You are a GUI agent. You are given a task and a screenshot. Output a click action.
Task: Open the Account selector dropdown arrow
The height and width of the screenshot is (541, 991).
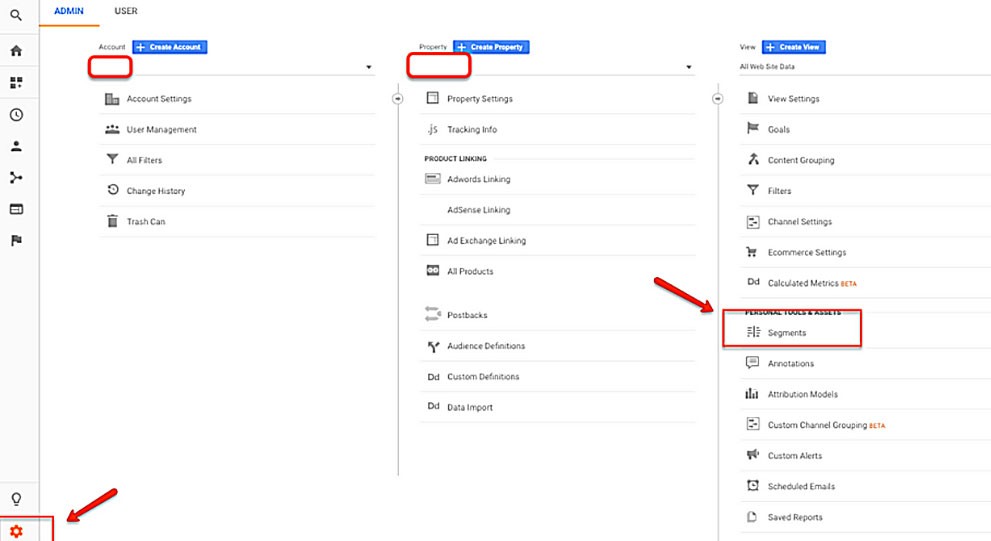pyautogui.click(x=368, y=67)
